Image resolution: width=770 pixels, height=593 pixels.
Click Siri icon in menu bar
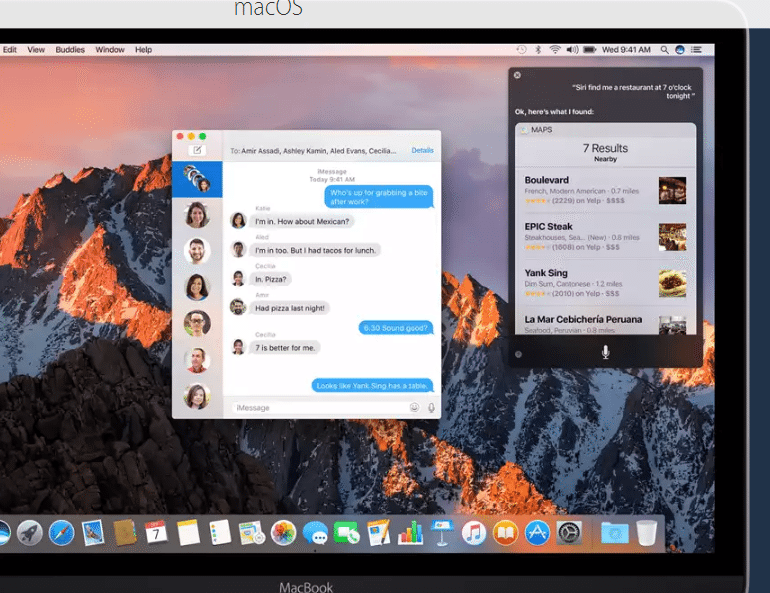click(x=680, y=50)
